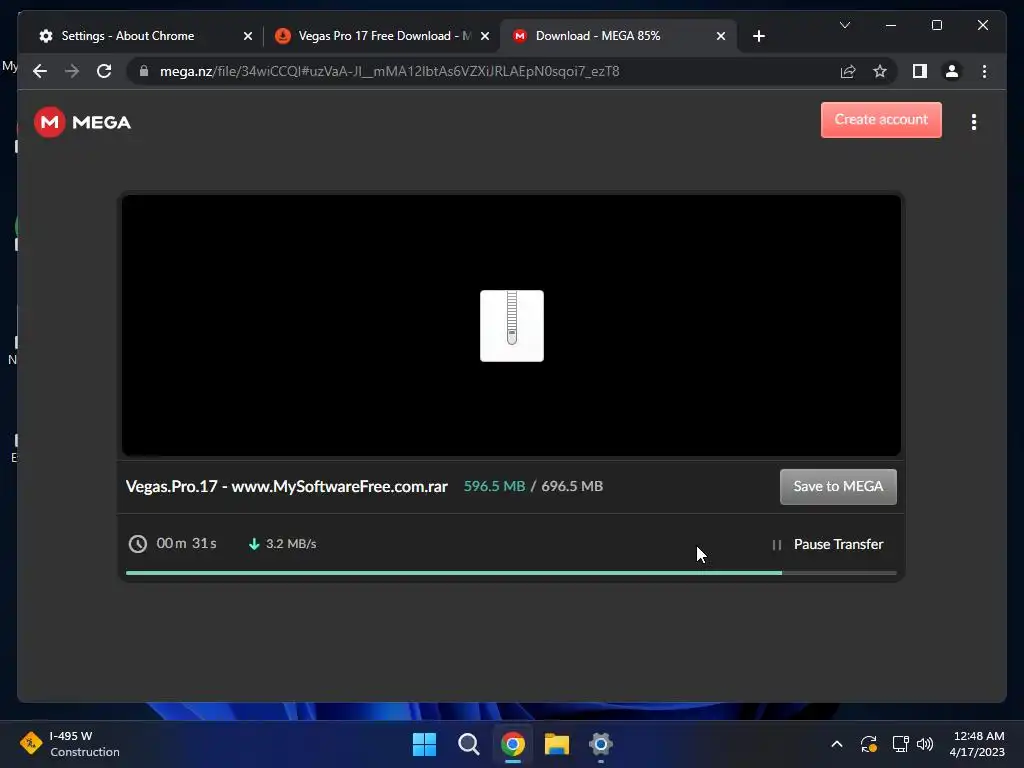Click the MEGA logo
The width and height of the screenshot is (1024, 768).
(x=82, y=122)
